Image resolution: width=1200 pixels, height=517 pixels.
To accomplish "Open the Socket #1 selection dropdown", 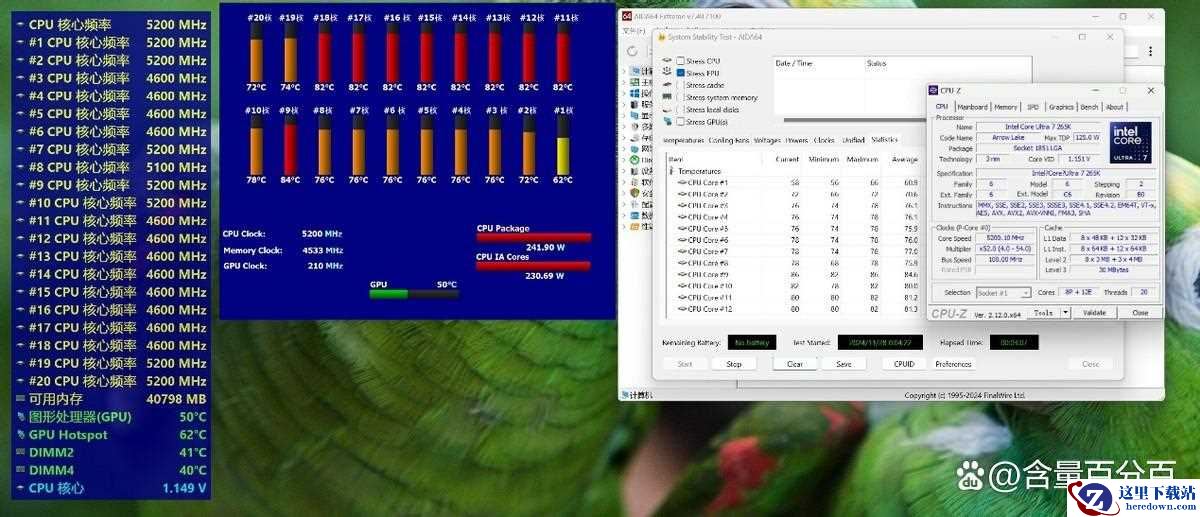I will [1004, 293].
